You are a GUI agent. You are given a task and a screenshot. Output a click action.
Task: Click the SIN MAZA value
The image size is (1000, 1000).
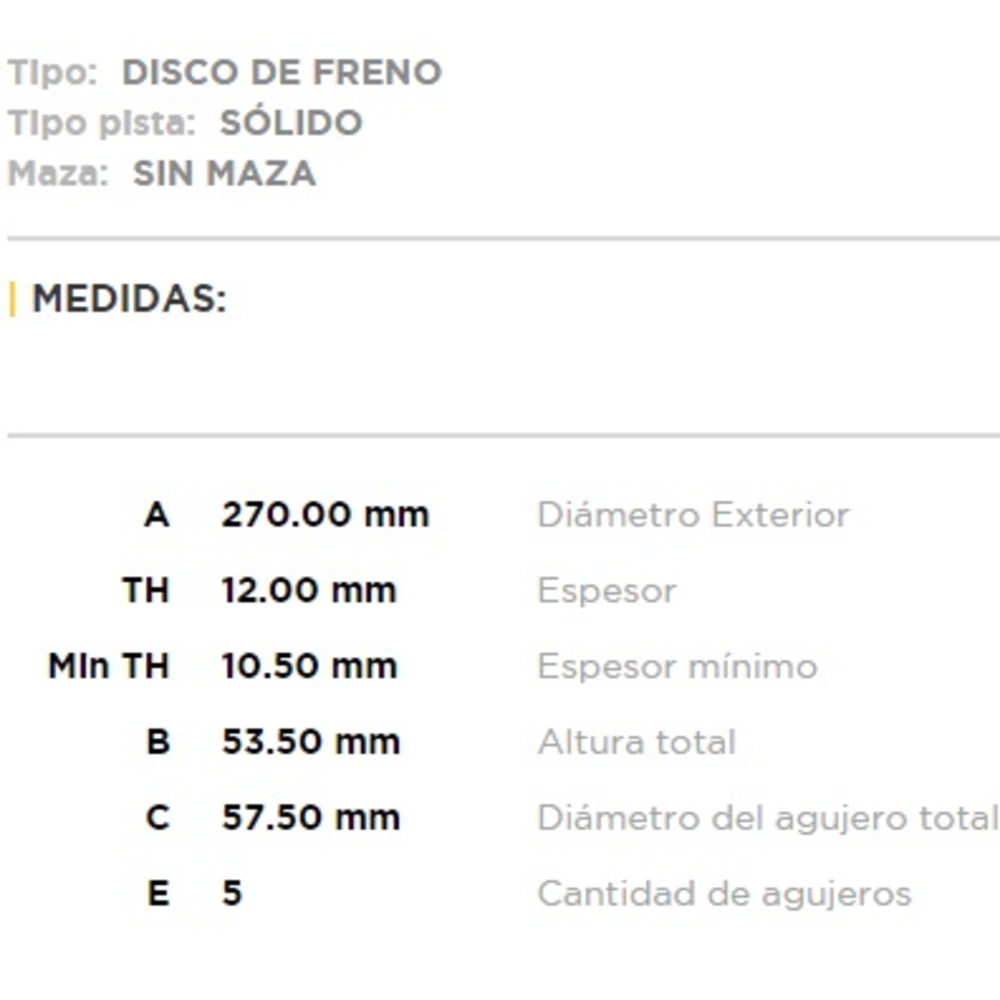[224, 173]
